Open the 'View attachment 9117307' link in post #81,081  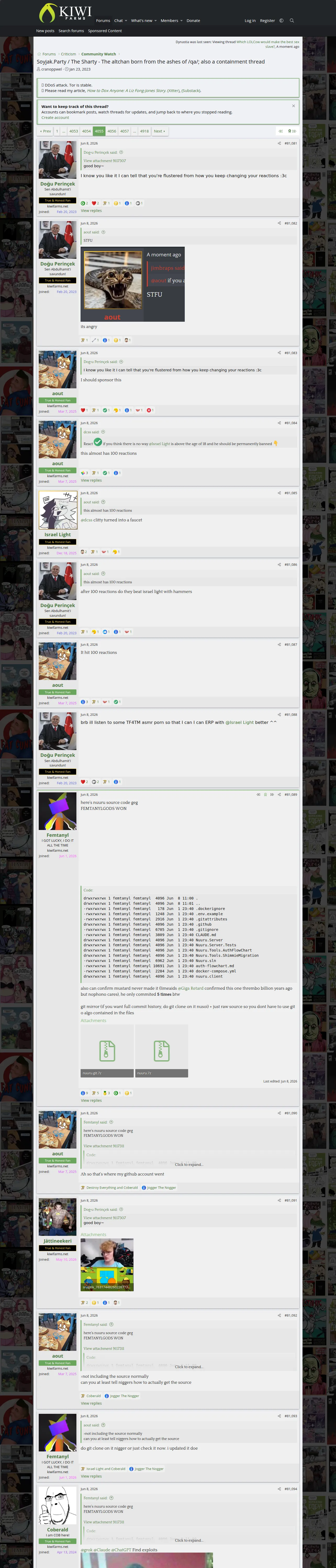pyautogui.click(x=105, y=161)
